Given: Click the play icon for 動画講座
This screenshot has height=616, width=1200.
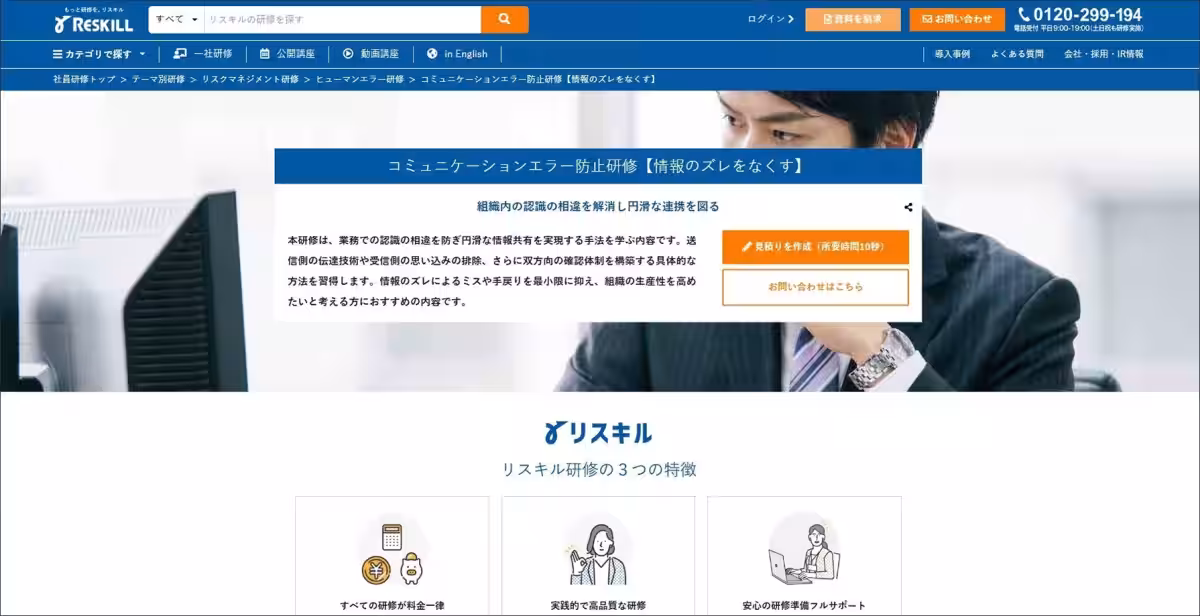Looking at the screenshot, I should coord(347,54).
